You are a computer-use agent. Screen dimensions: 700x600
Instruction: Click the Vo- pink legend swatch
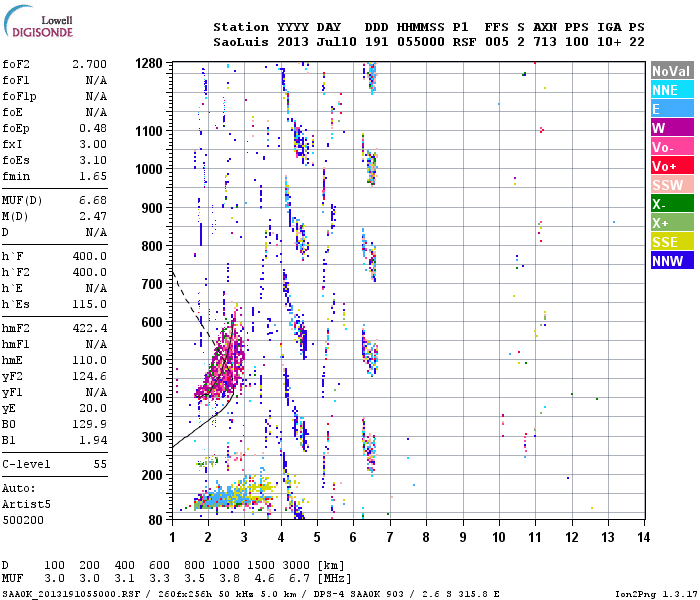(x=672, y=147)
